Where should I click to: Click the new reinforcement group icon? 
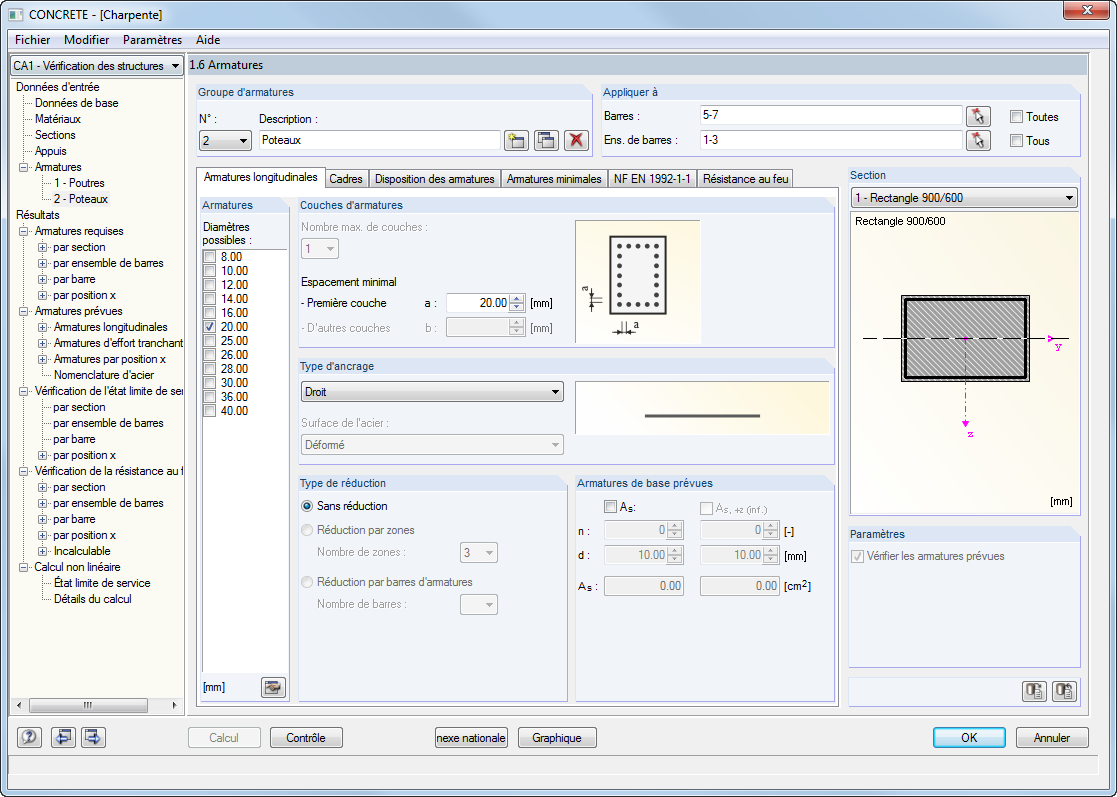(516, 140)
